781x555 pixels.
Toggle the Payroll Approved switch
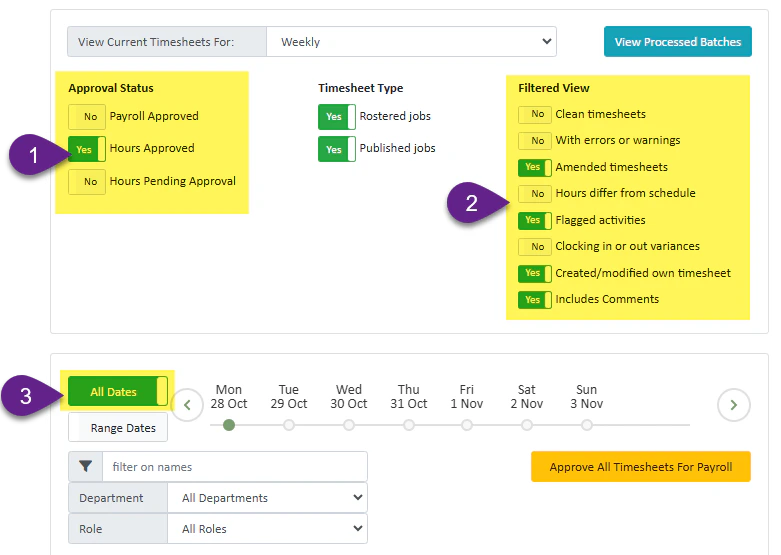click(87, 117)
